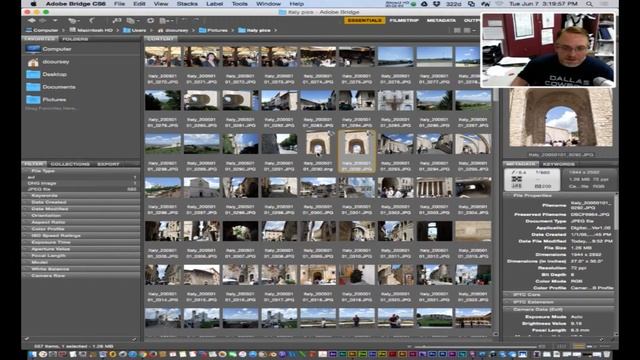Select the highlighted arch thumbnail in content grid

click(356, 151)
